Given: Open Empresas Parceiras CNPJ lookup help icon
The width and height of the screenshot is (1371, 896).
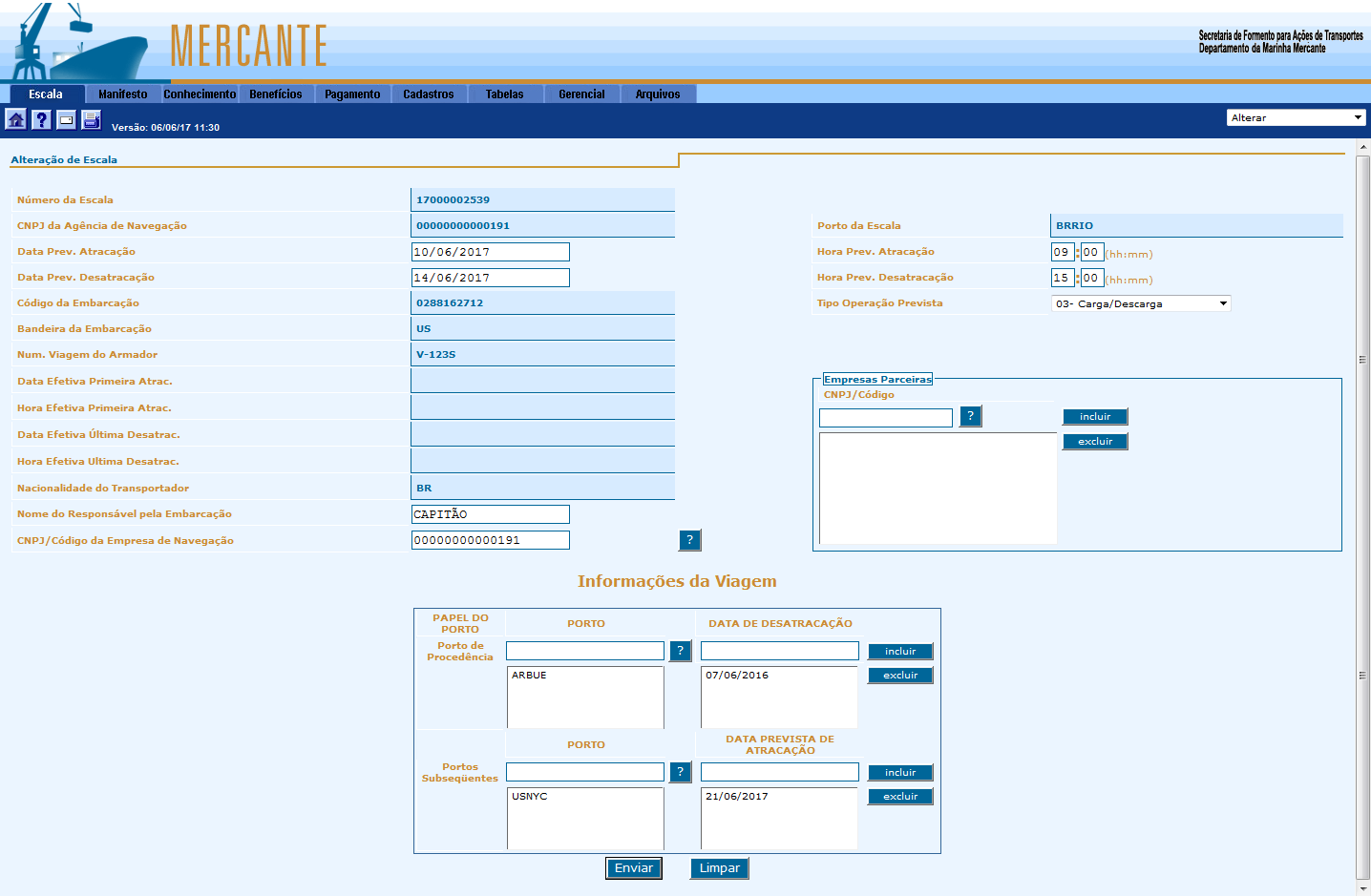Looking at the screenshot, I should click(970, 416).
